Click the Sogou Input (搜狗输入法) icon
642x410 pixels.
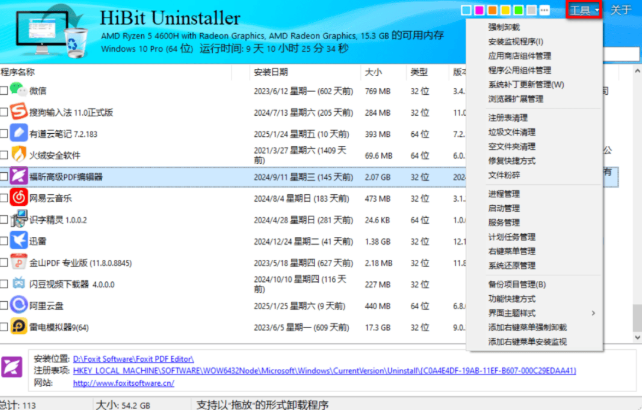coord(19,112)
